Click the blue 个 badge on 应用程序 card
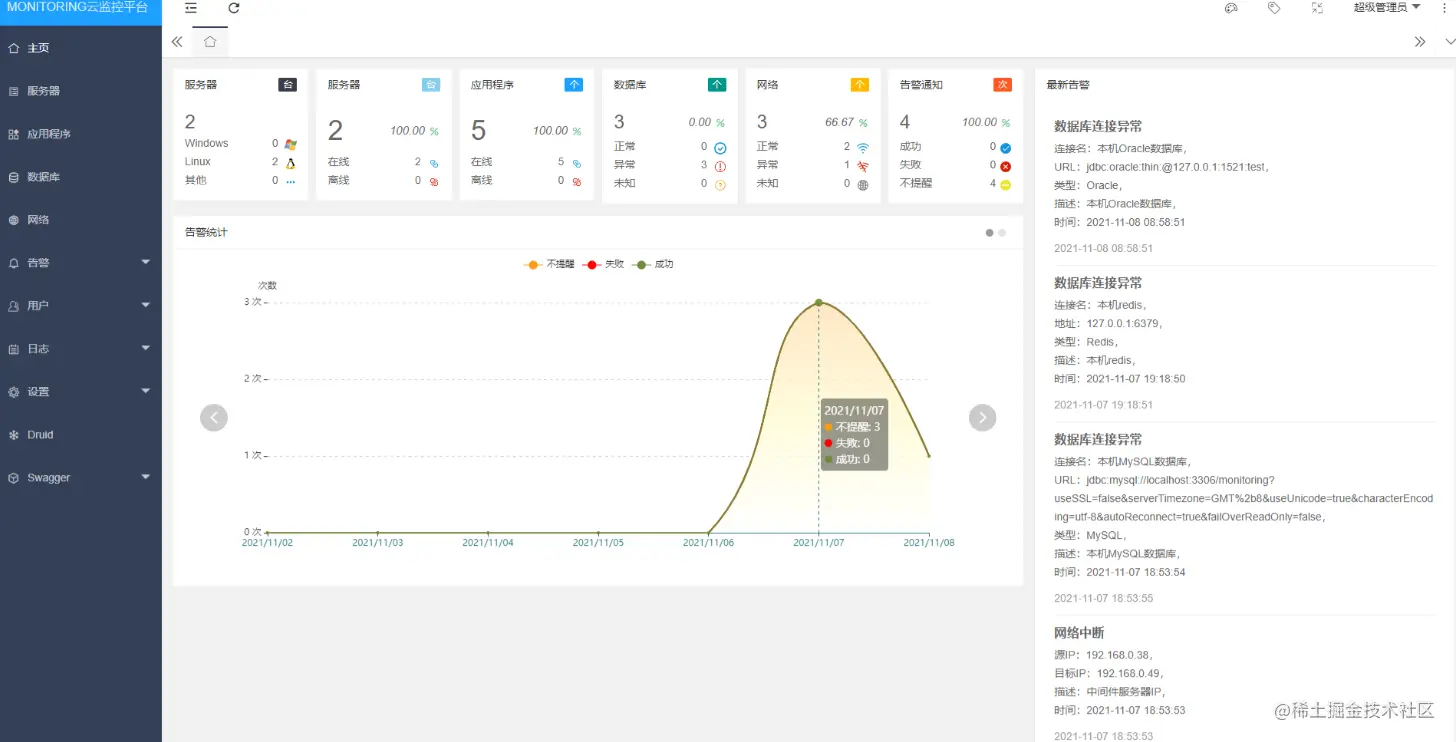This screenshot has height=742, width=1456. click(574, 85)
